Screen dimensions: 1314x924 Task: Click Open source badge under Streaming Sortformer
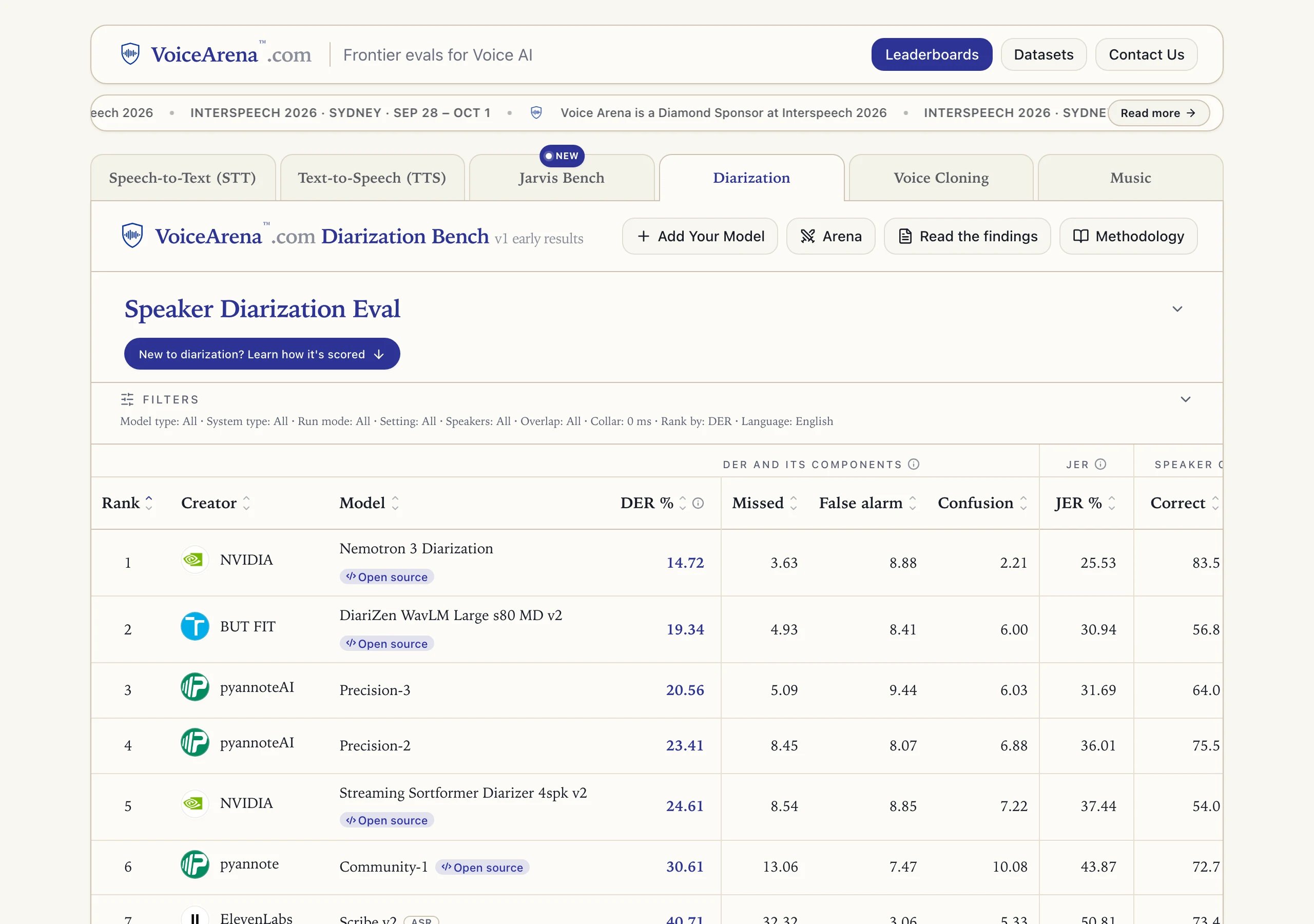tap(387, 820)
